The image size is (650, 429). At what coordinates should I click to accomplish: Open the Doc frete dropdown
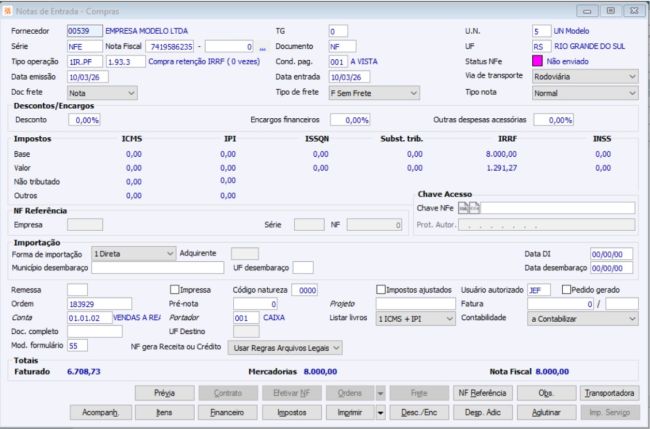click(102, 93)
